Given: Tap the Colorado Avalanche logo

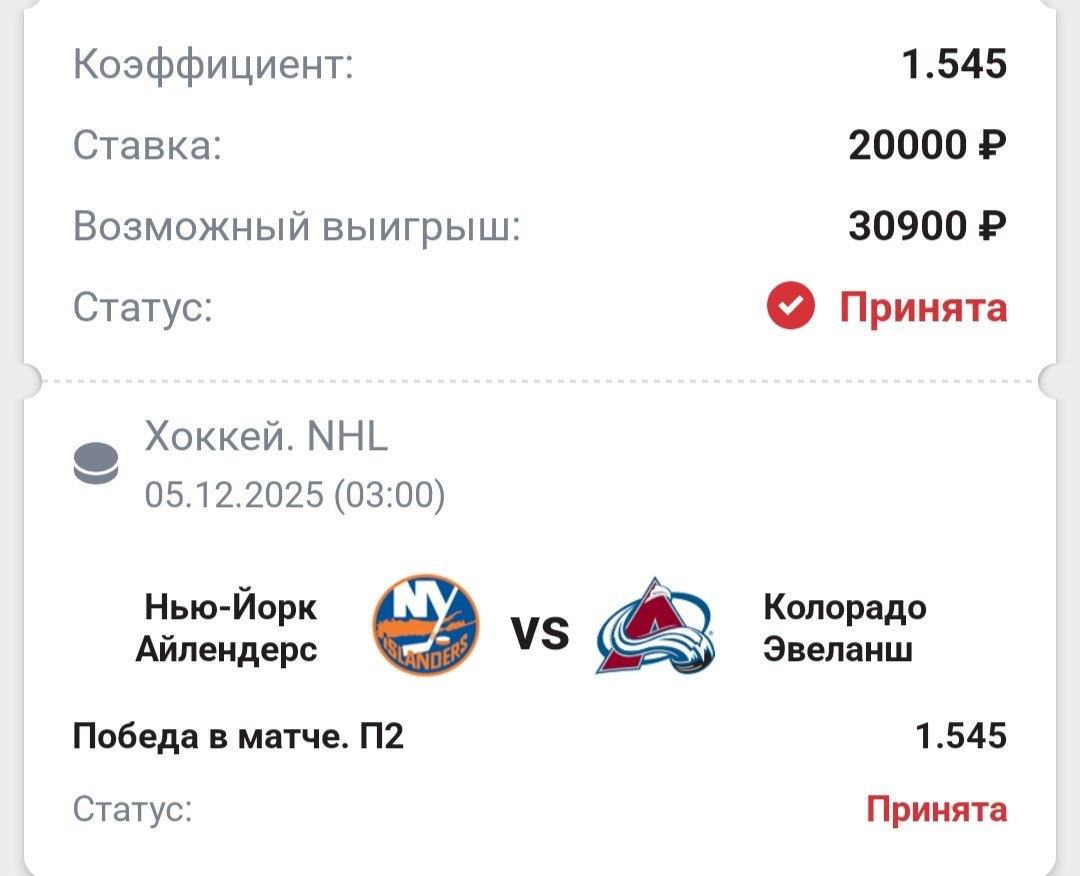Looking at the screenshot, I should (655, 627).
